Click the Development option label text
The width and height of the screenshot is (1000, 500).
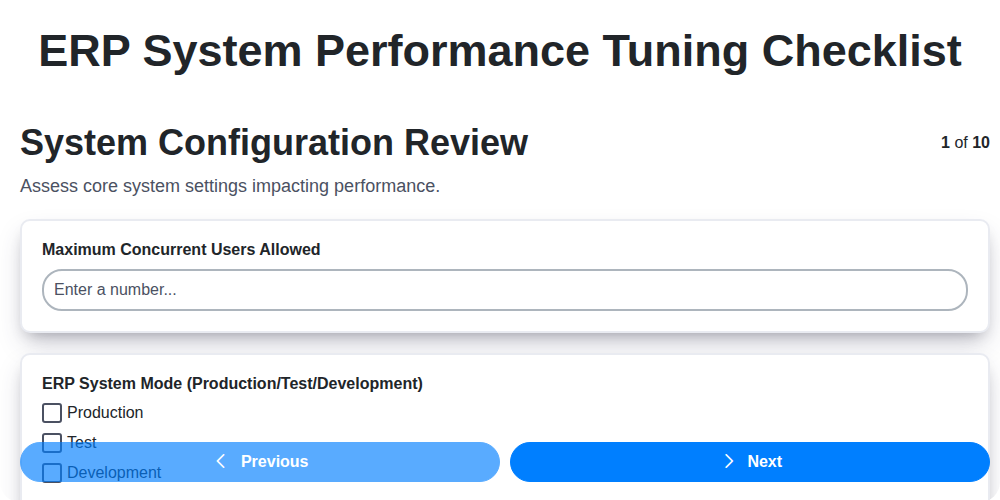click(x=114, y=472)
